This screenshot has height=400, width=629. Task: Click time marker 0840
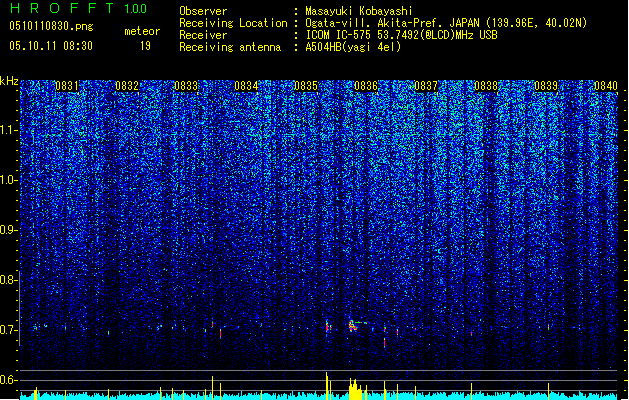pyautogui.click(x=606, y=86)
